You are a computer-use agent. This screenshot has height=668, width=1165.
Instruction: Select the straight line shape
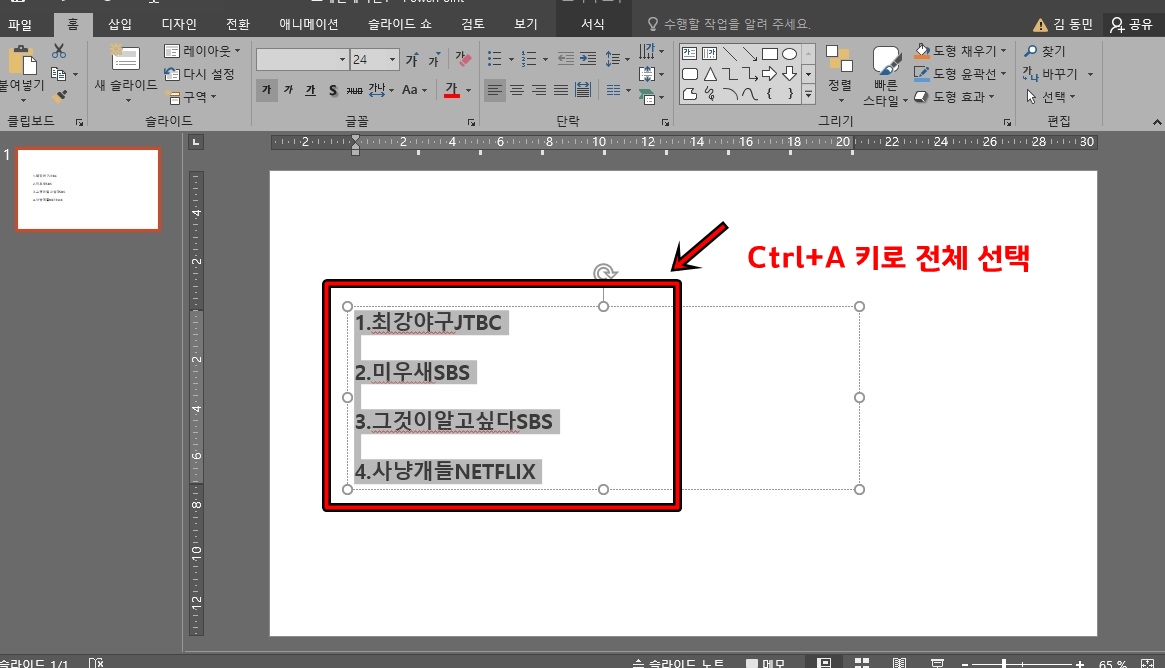pos(730,54)
